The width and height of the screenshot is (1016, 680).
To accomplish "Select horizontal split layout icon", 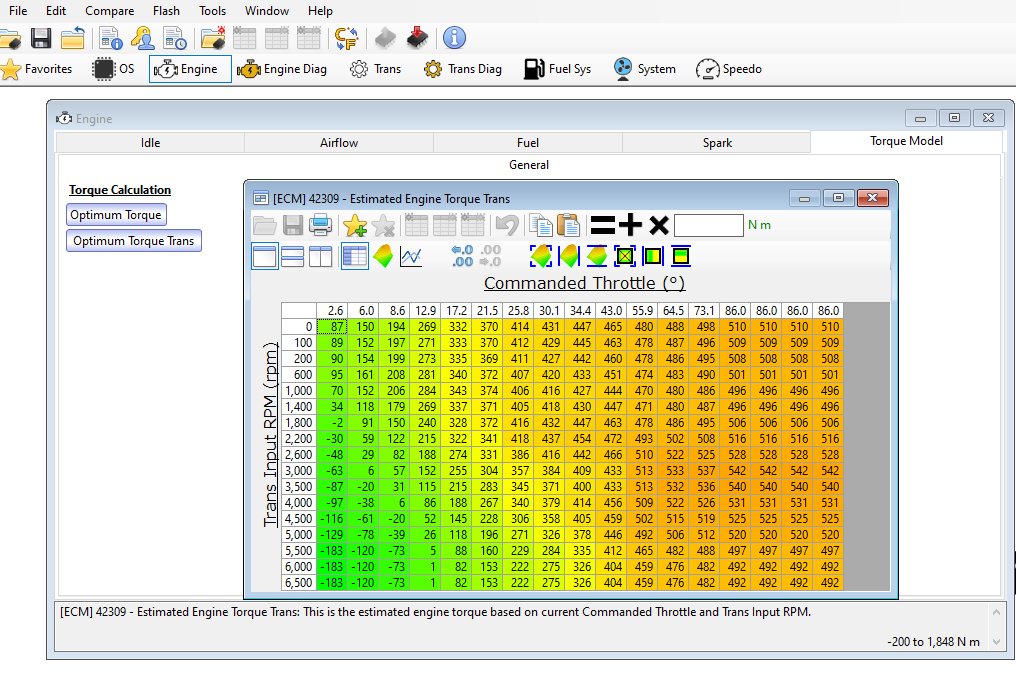I will (292, 256).
